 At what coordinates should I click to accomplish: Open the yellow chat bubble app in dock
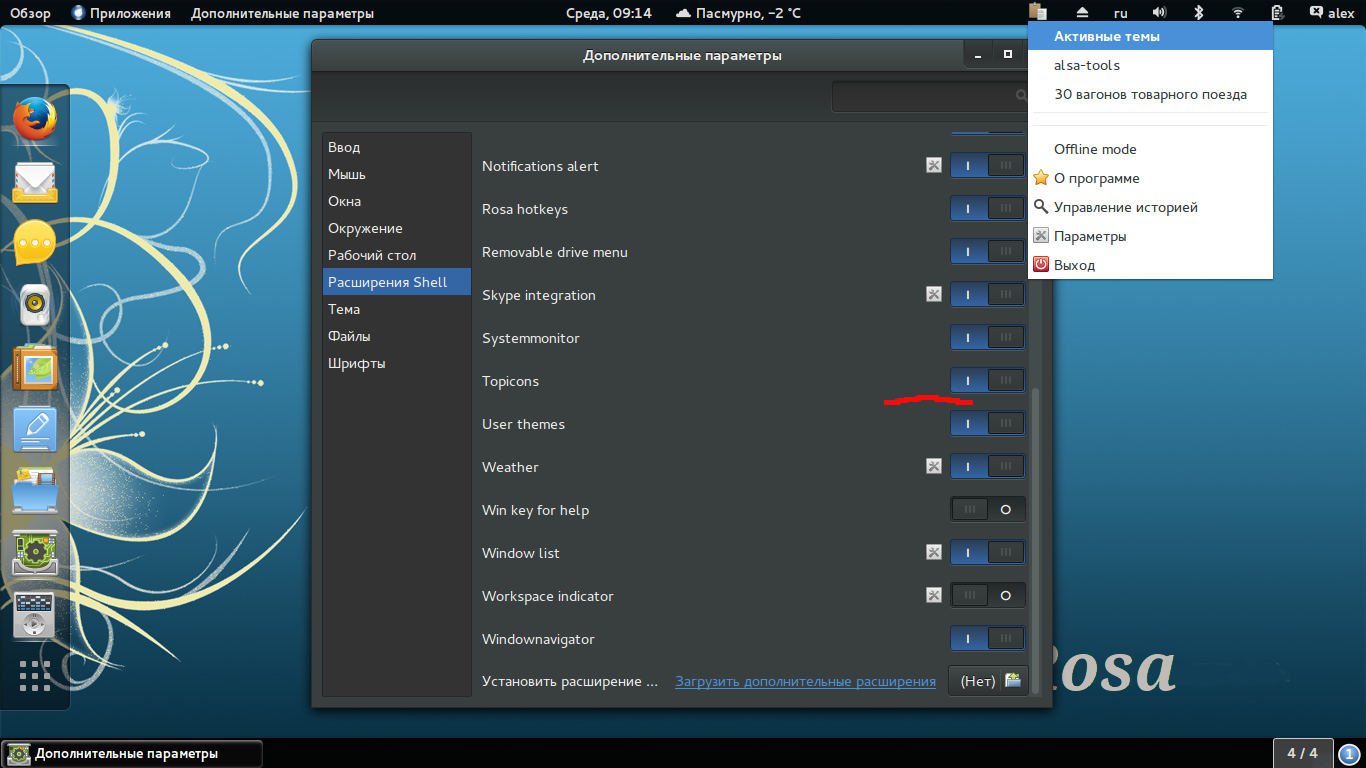point(35,243)
